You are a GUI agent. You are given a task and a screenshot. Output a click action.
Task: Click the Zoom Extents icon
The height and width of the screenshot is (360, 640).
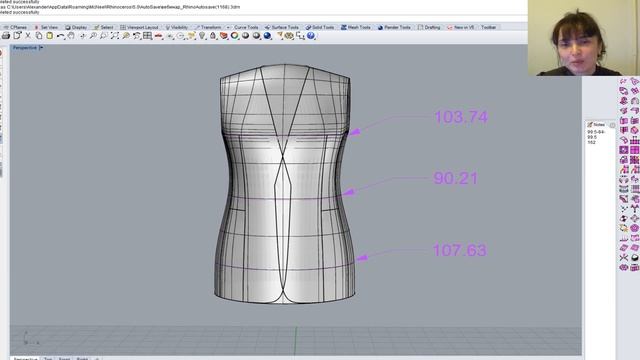pyautogui.click(x=115, y=36)
